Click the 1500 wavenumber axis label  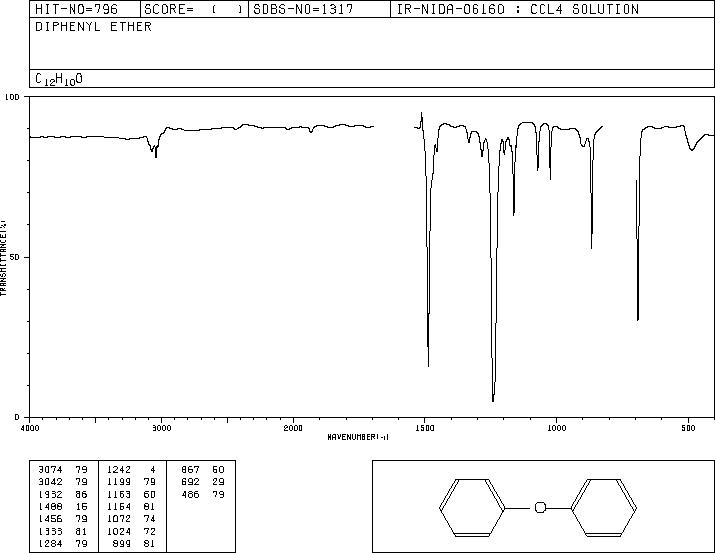pyautogui.click(x=425, y=428)
